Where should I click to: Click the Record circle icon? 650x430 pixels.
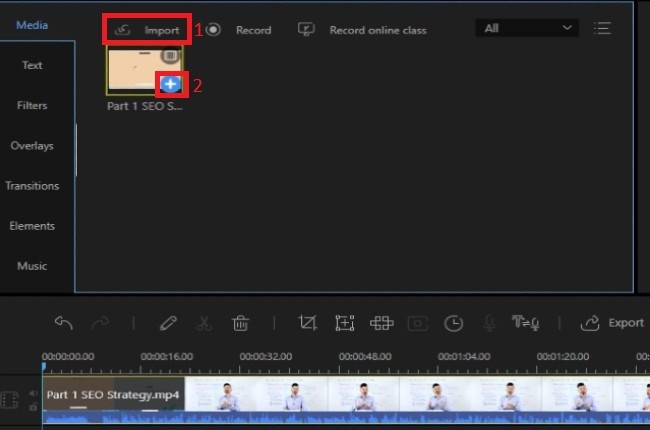click(x=213, y=30)
